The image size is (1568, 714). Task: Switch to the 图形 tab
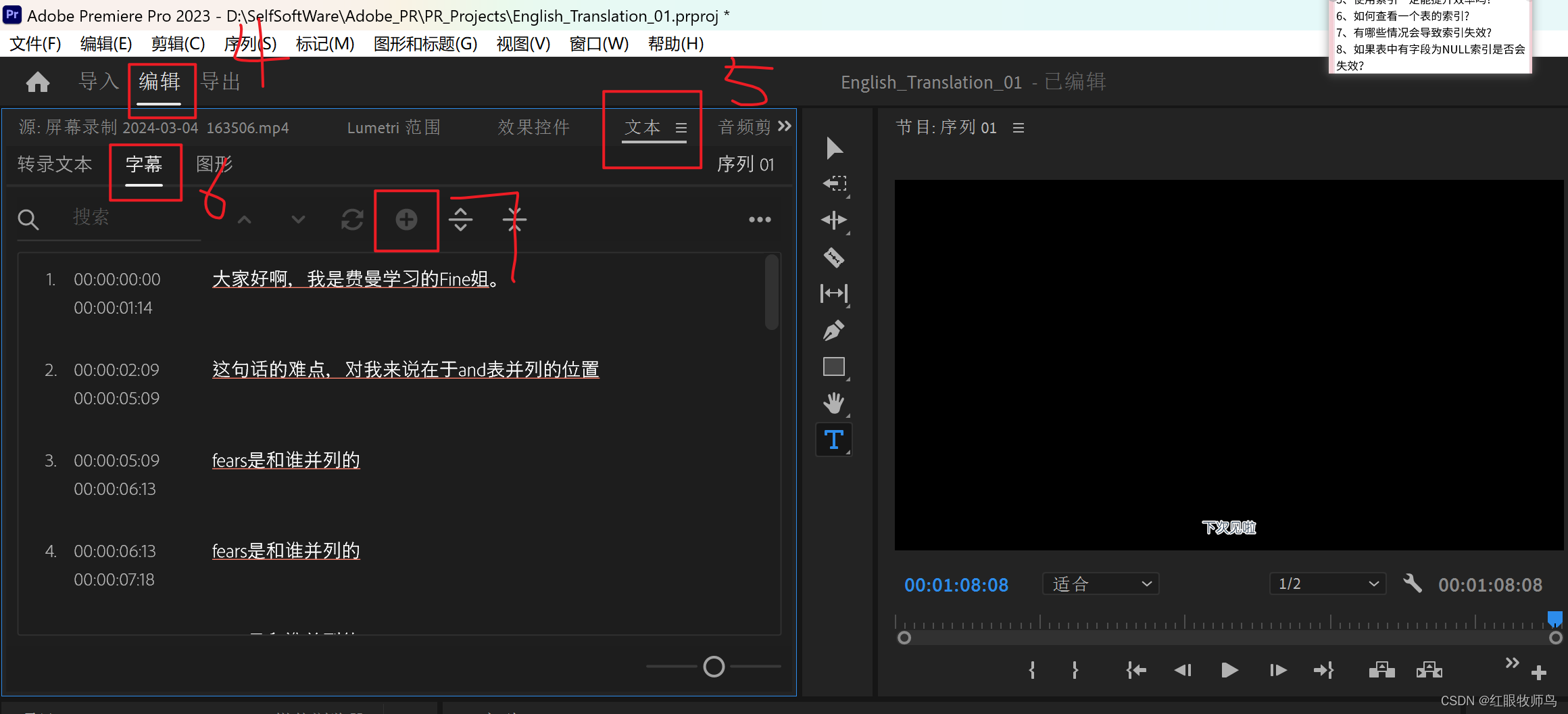pyautogui.click(x=214, y=164)
